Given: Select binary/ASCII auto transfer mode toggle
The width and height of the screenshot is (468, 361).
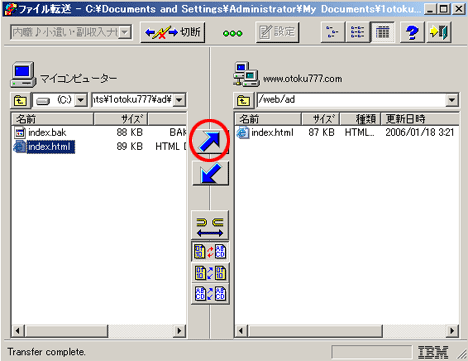Looking at the screenshot, I should (x=210, y=252).
